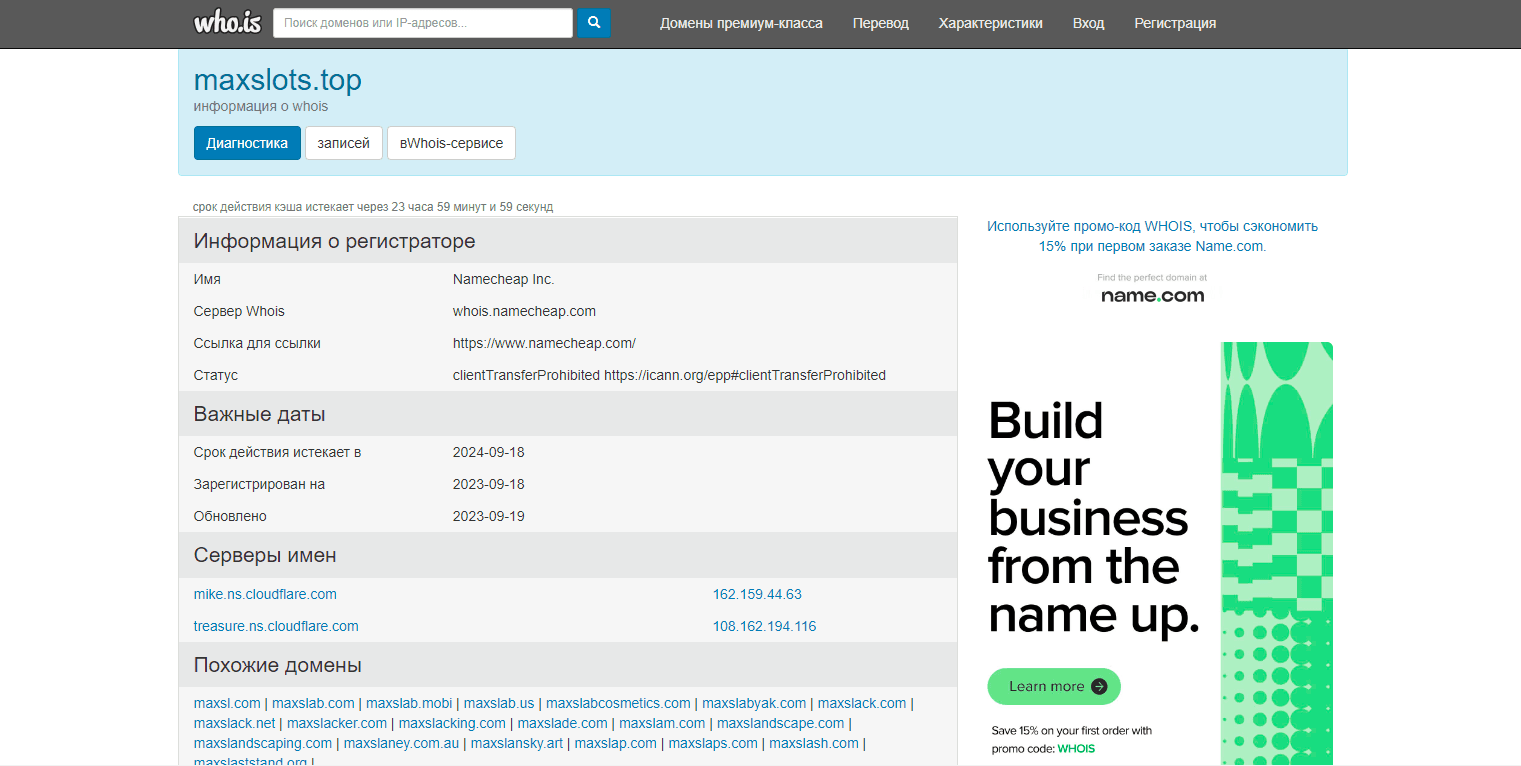Click the name.com logo in the ad
This screenshot has height=766, width=1521.
1152,295
